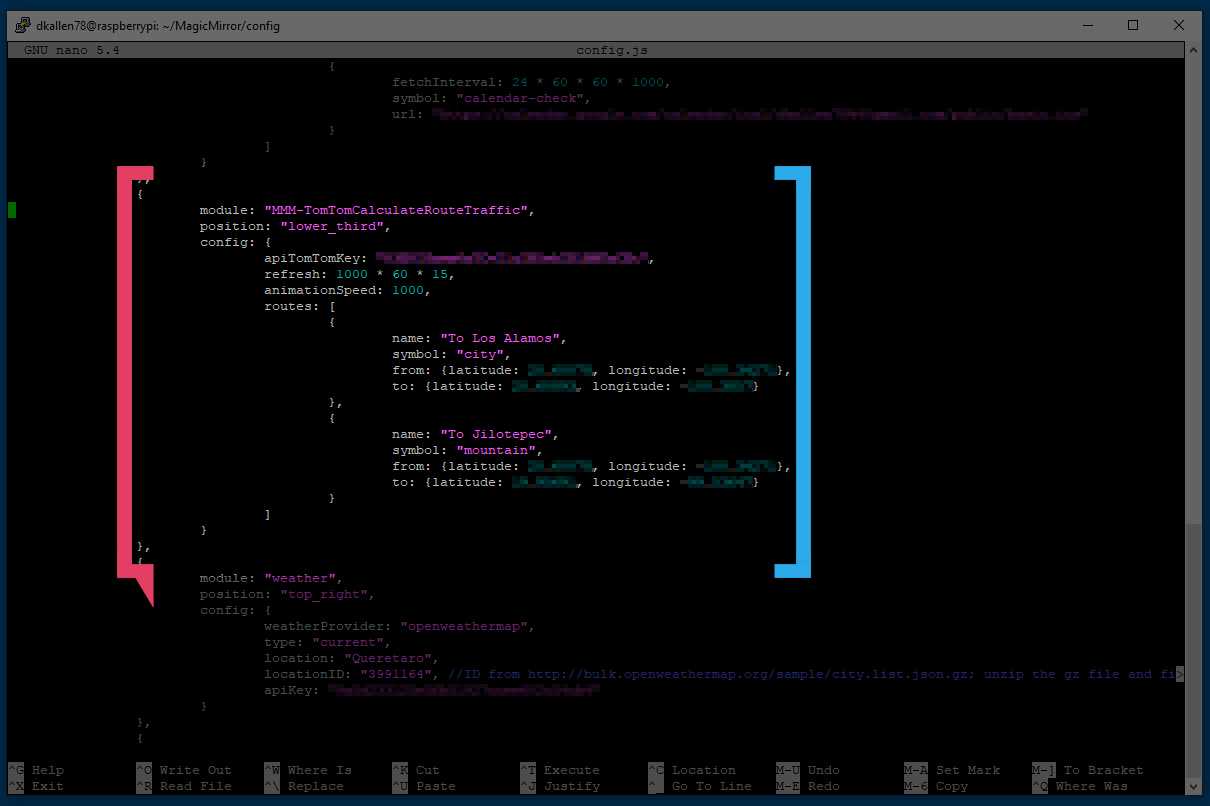The height and width of the screenshot is (806, 1210).
Task: Place cursor on refresh: 1000 * 60 * 15
Action: (x=360, y=274)
